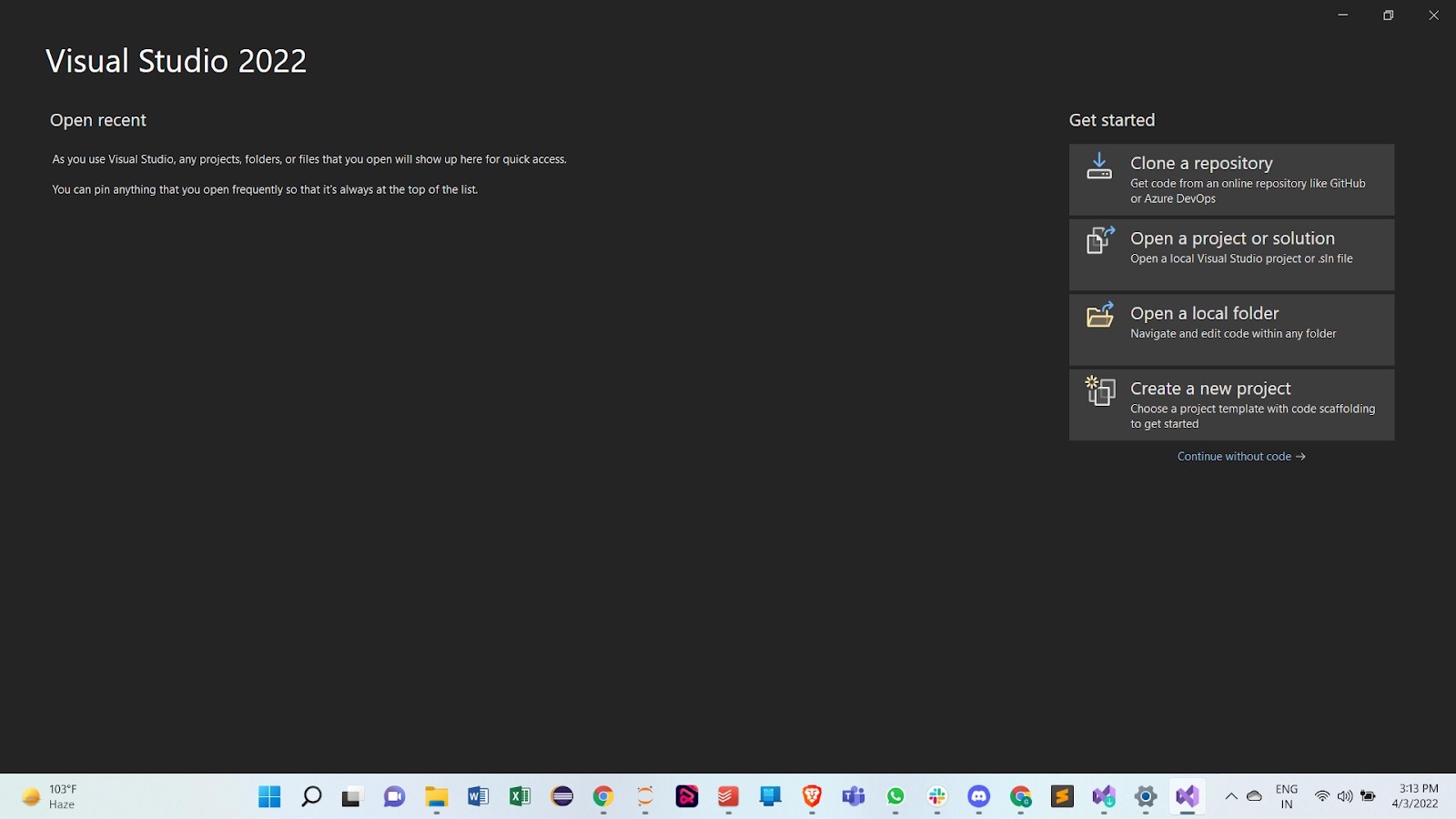Open Microsoft Teams from the taskbar
The image size is (1456, 819).
(x=854, y=797)
